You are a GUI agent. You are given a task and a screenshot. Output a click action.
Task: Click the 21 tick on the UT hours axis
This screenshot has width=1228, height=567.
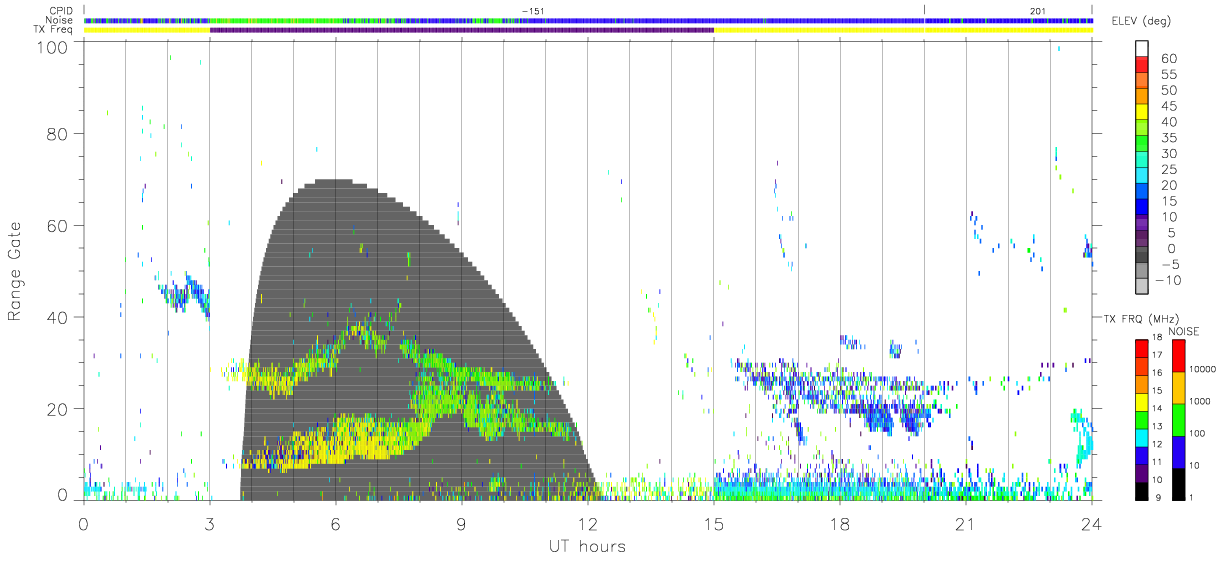[965, 524]
